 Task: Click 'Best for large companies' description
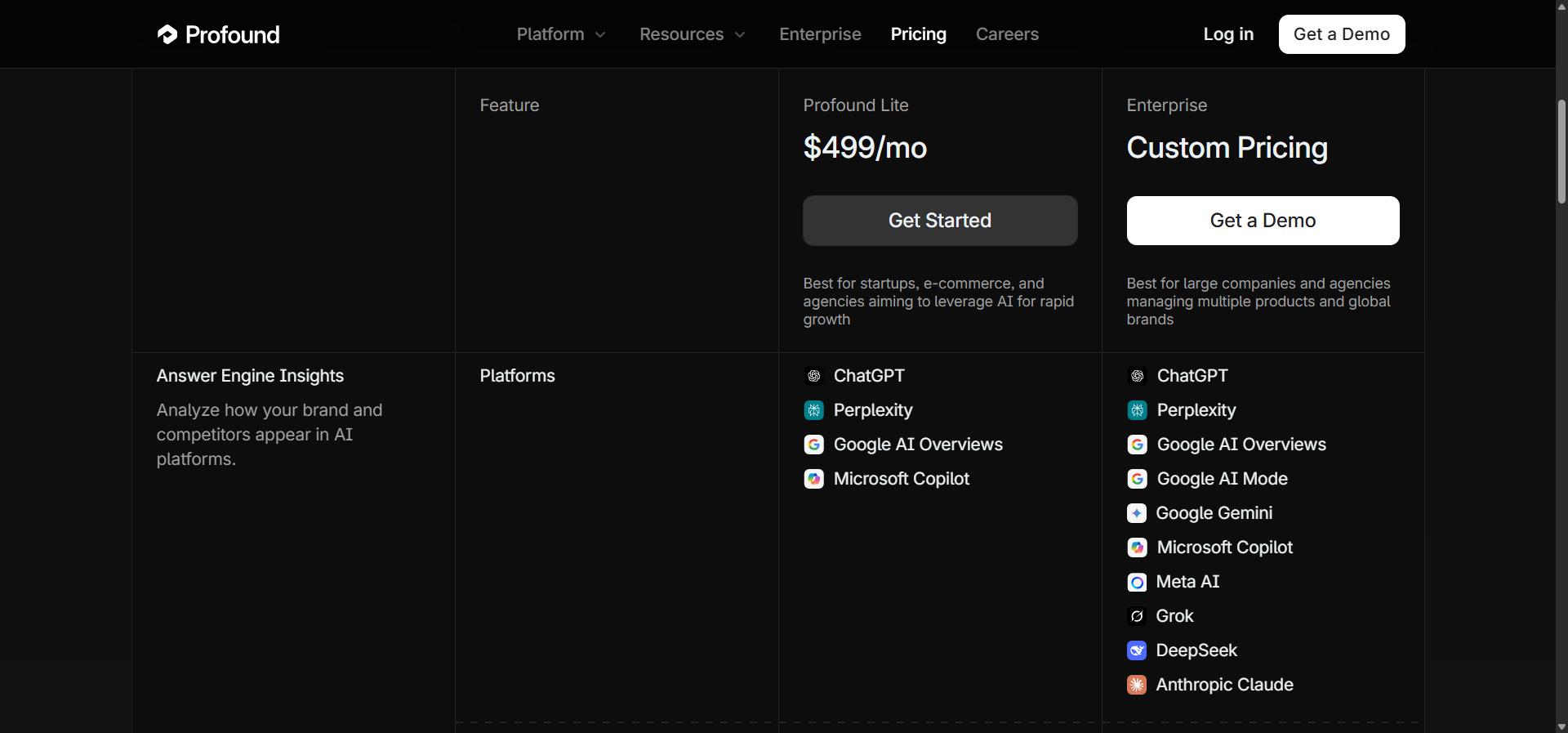[1258, 302]
